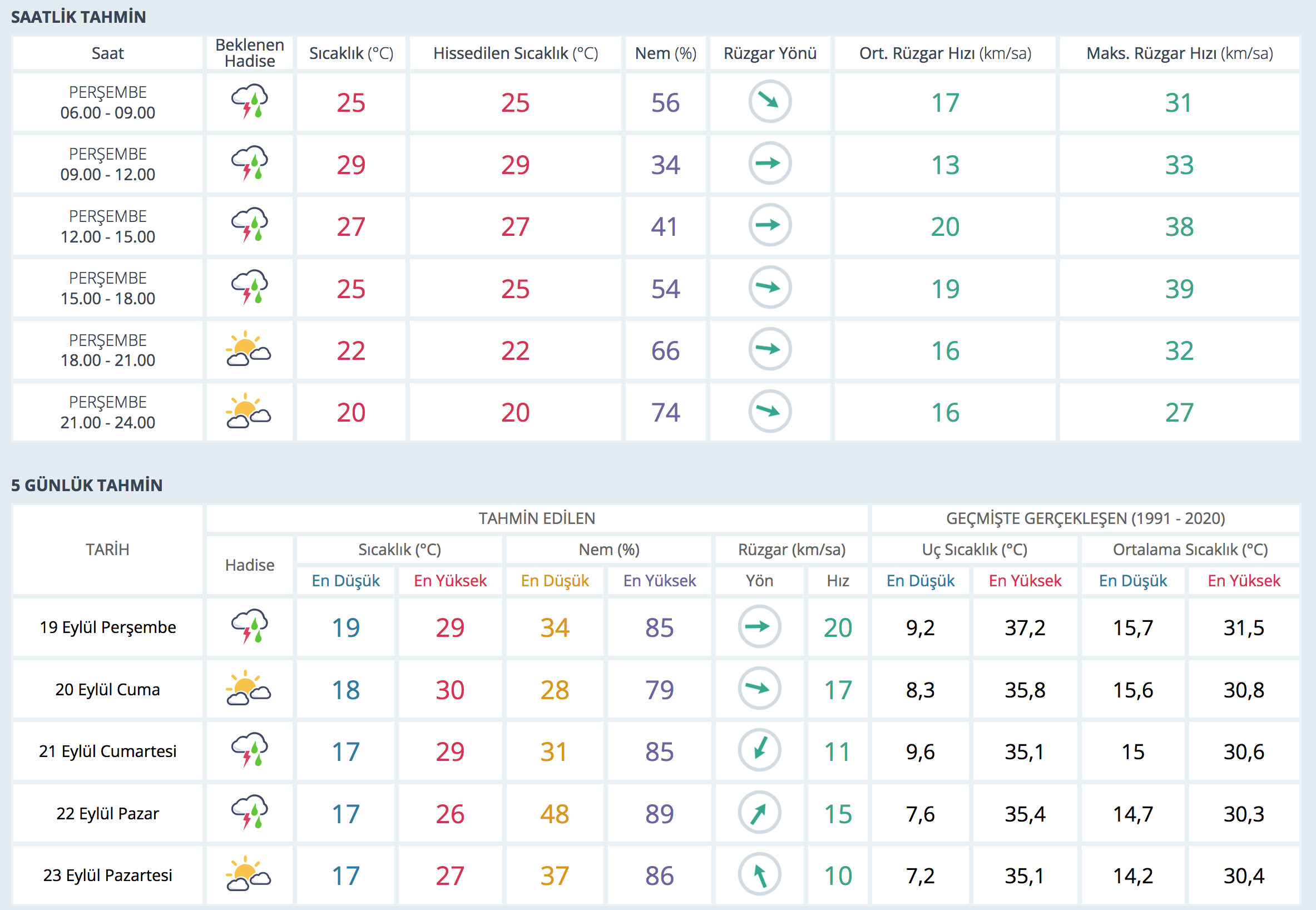This screenshot has height=910, width=1316.
Task: Click the Rüzgar Yönü column header
Action: 769,53
